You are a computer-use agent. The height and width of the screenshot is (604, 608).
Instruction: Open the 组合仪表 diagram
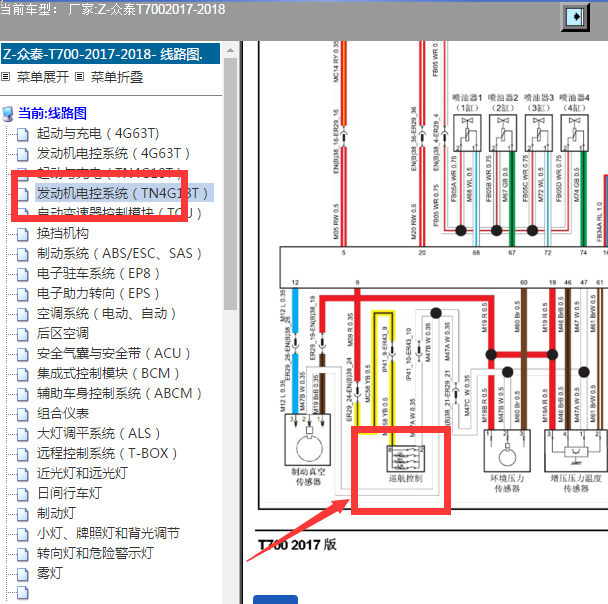(63, 414)
